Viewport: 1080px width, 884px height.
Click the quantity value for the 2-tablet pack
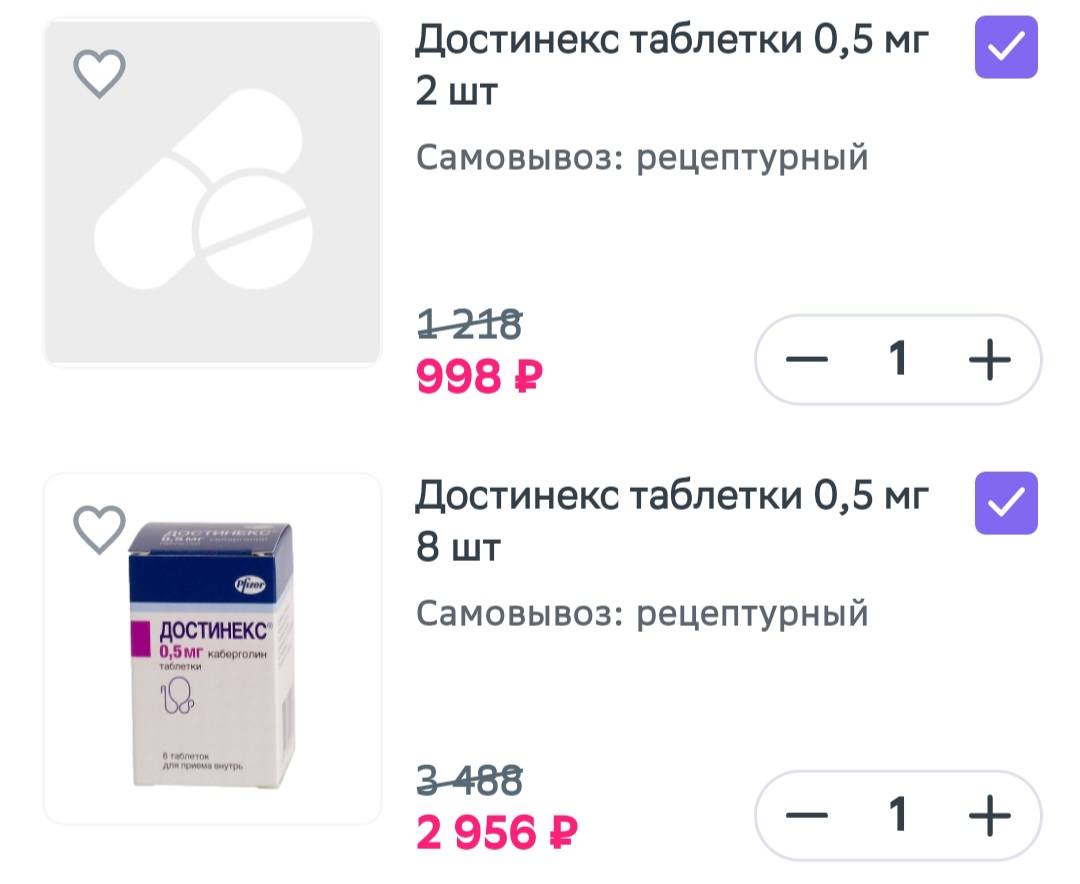tap(898, 359)
